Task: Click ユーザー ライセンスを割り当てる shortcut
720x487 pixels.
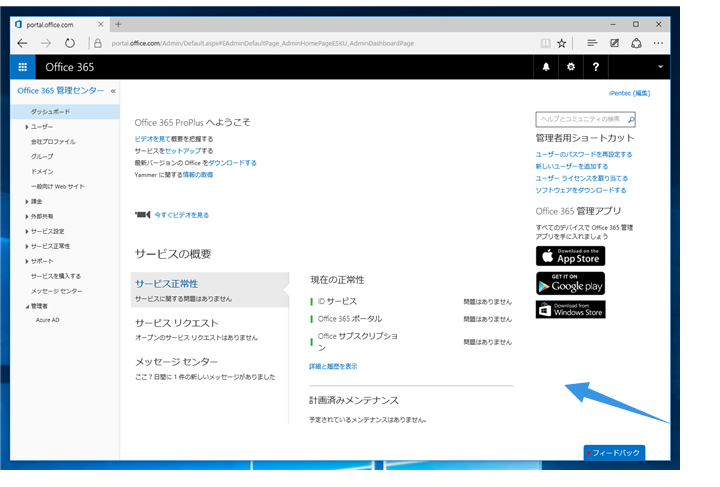Action: (582, 179)
